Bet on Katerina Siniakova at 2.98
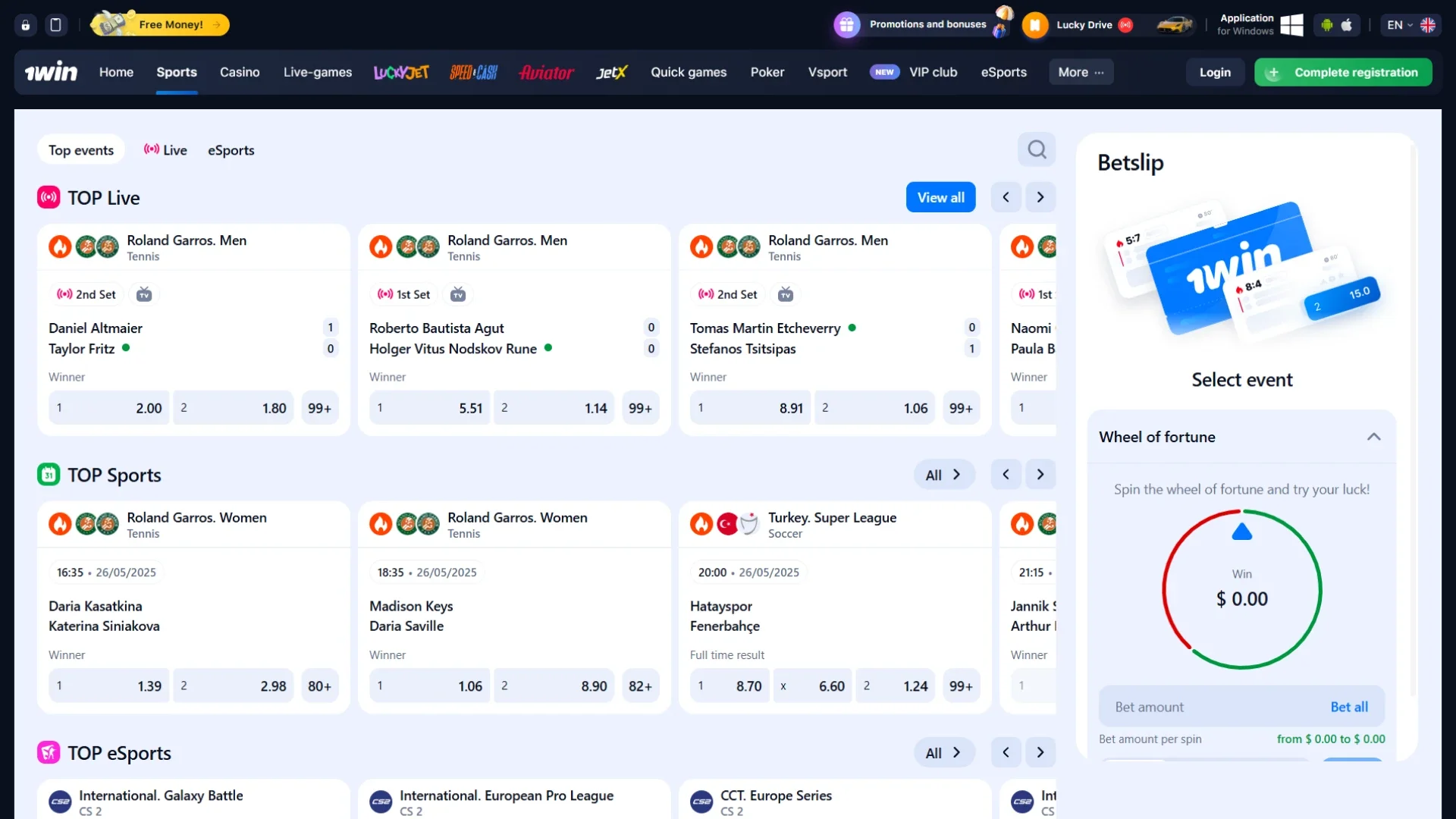 tap(233, 686)
